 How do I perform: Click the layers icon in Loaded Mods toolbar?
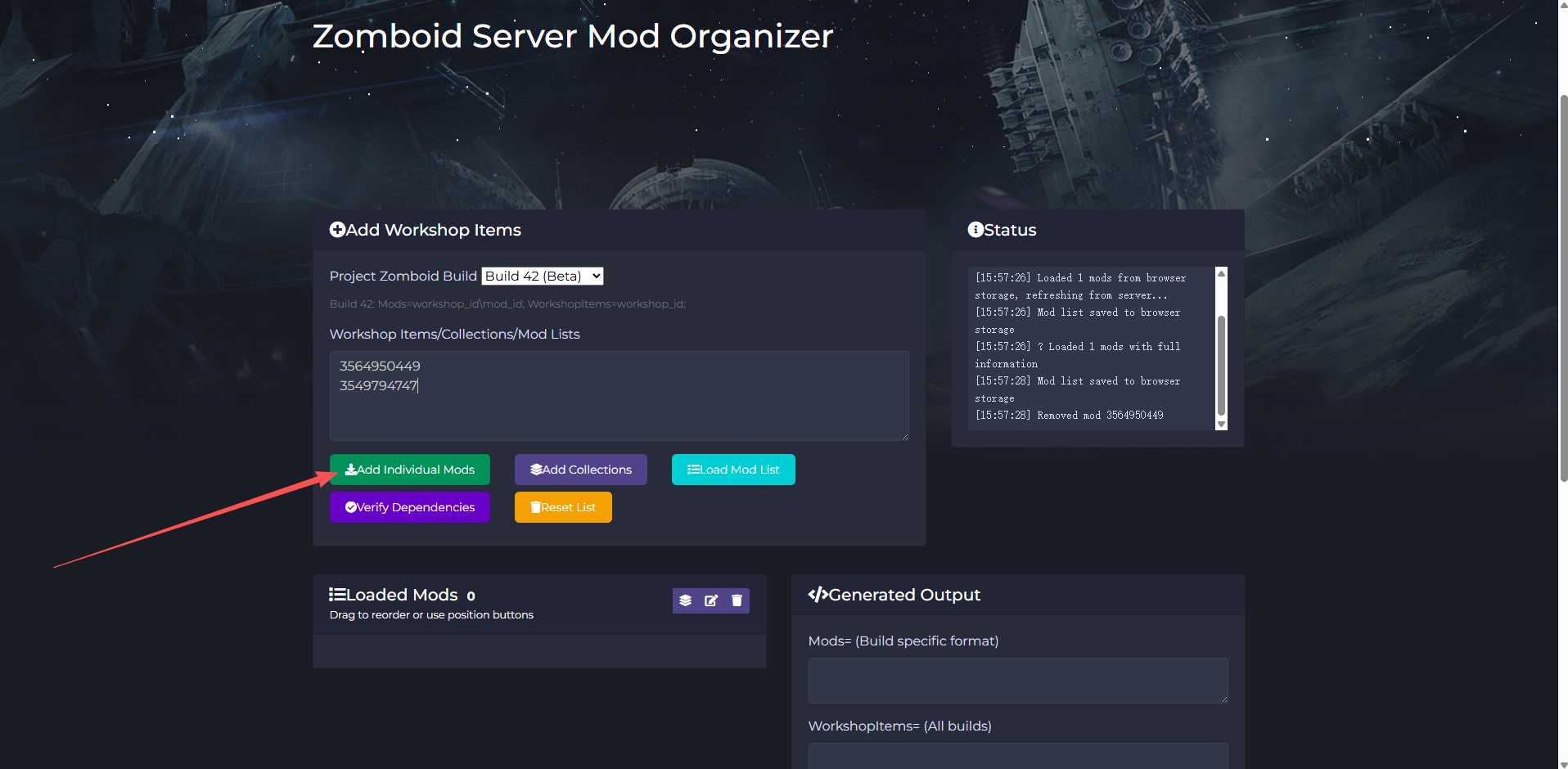pyautogui.click(x=686, y=600)
